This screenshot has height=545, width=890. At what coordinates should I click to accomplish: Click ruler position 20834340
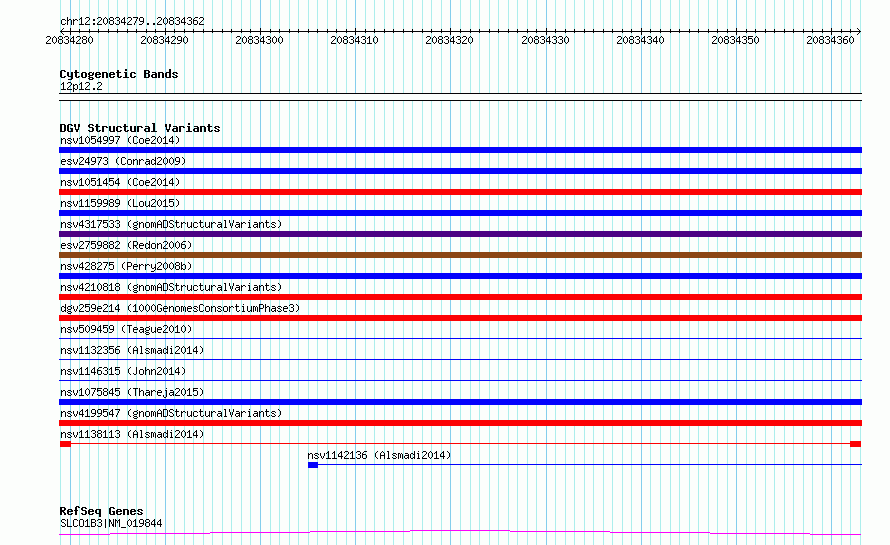coord(640,40)
